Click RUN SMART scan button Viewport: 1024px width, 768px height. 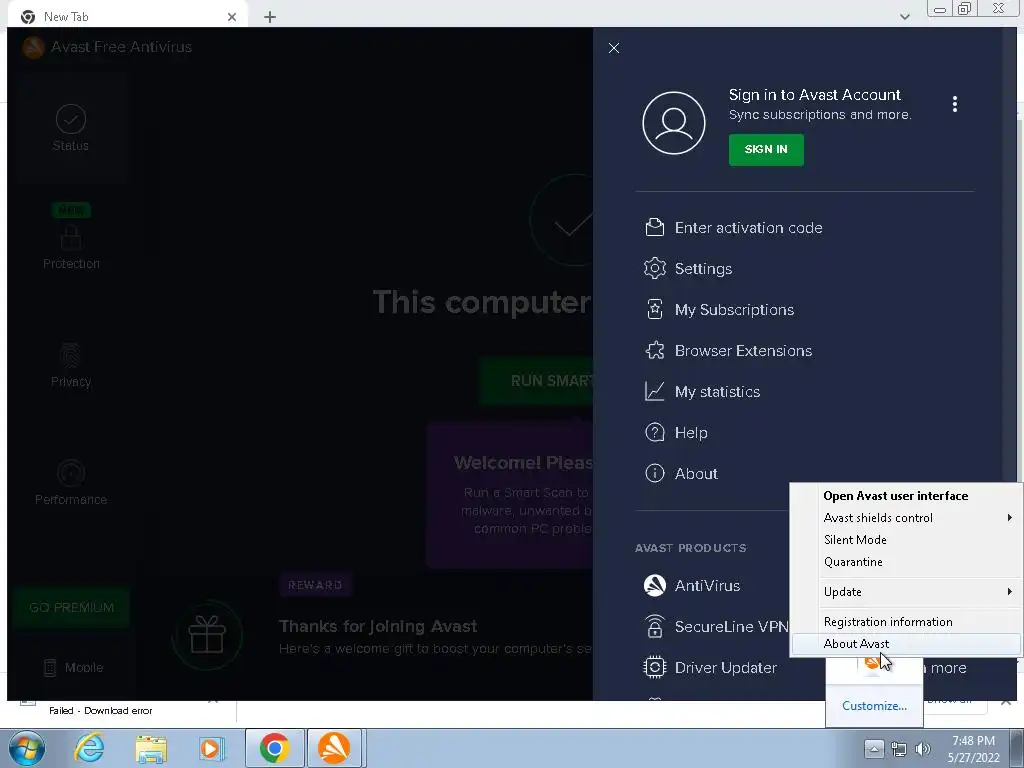(x=537, y=381)
